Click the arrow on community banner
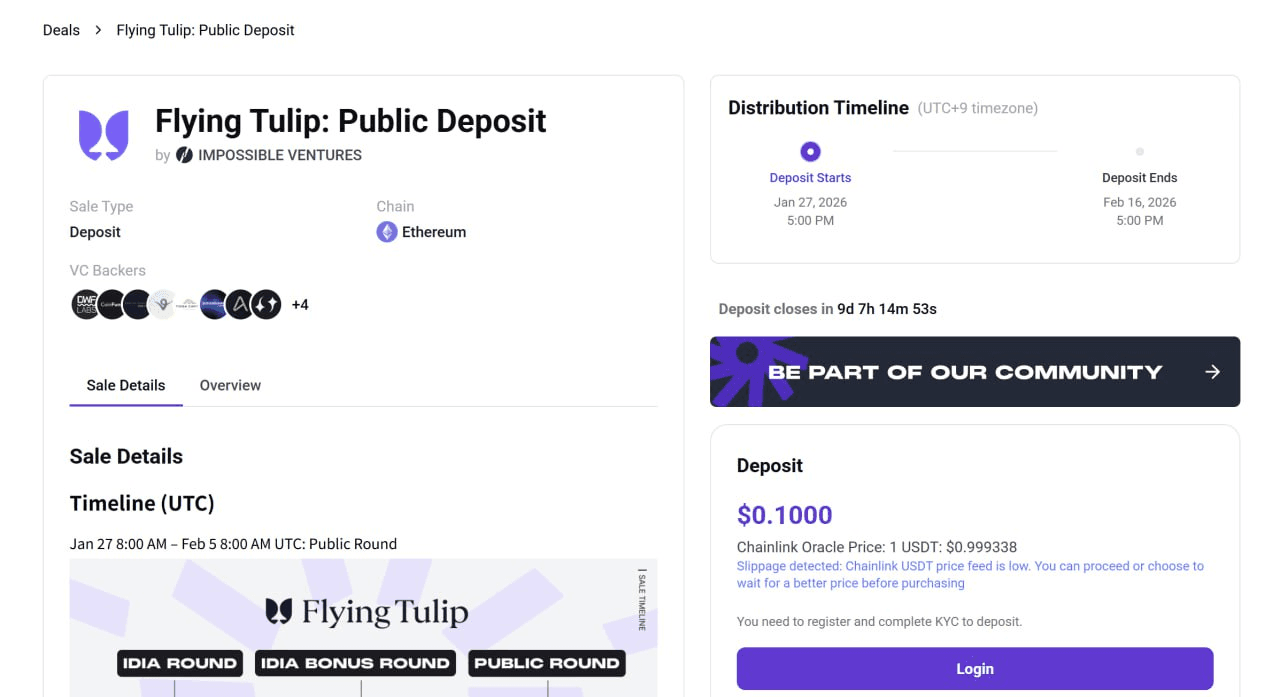This screenshot has height=697, width=1280. point(1212,372)
